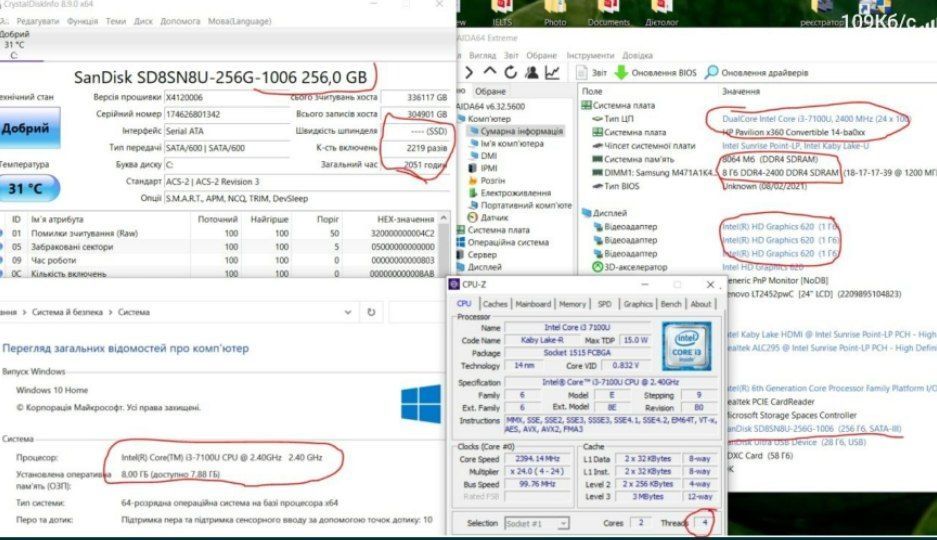Open Диск menu in CrystalDiskInfo

143,21
